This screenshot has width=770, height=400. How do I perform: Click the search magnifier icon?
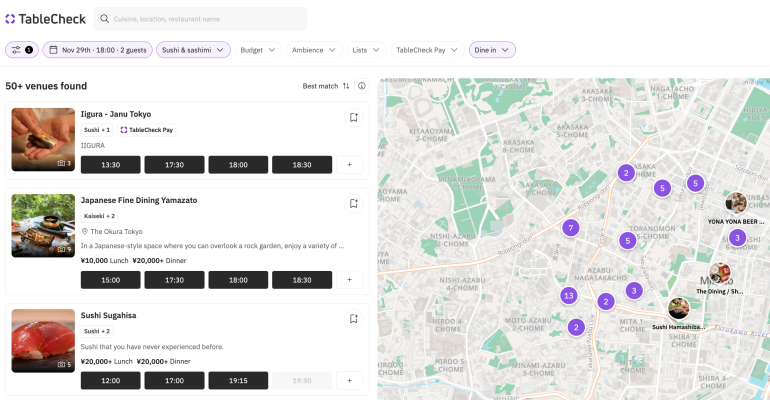pyautogui.click(x=104, y=19)
